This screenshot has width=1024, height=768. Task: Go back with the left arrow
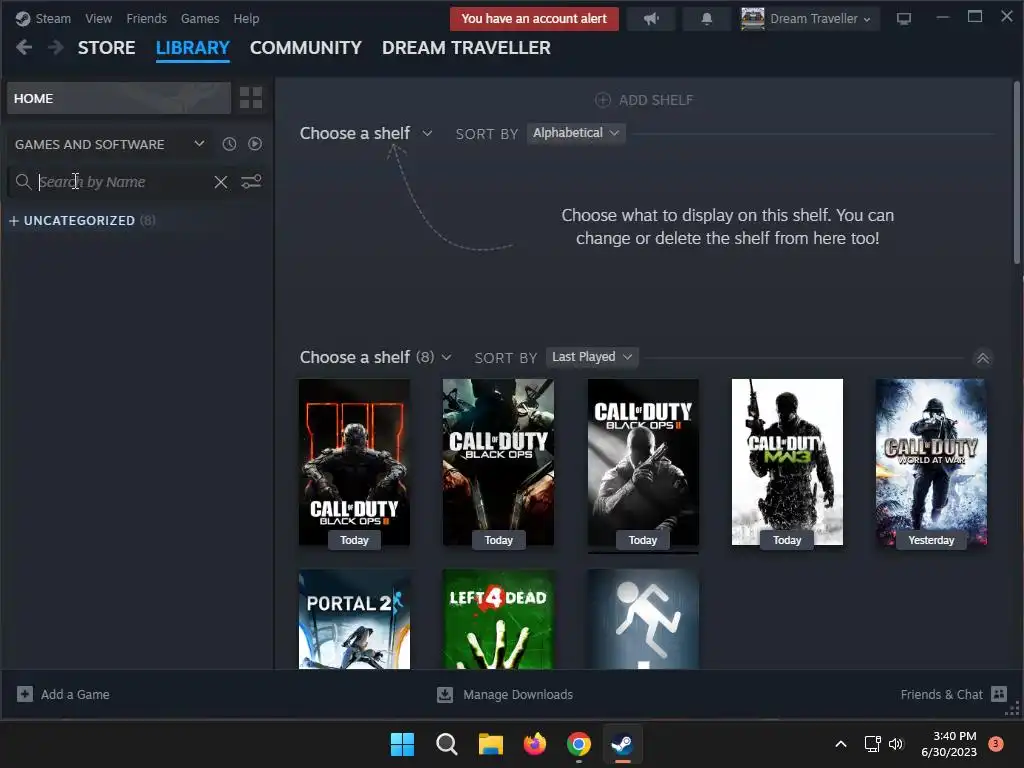[x=24, y=47]
